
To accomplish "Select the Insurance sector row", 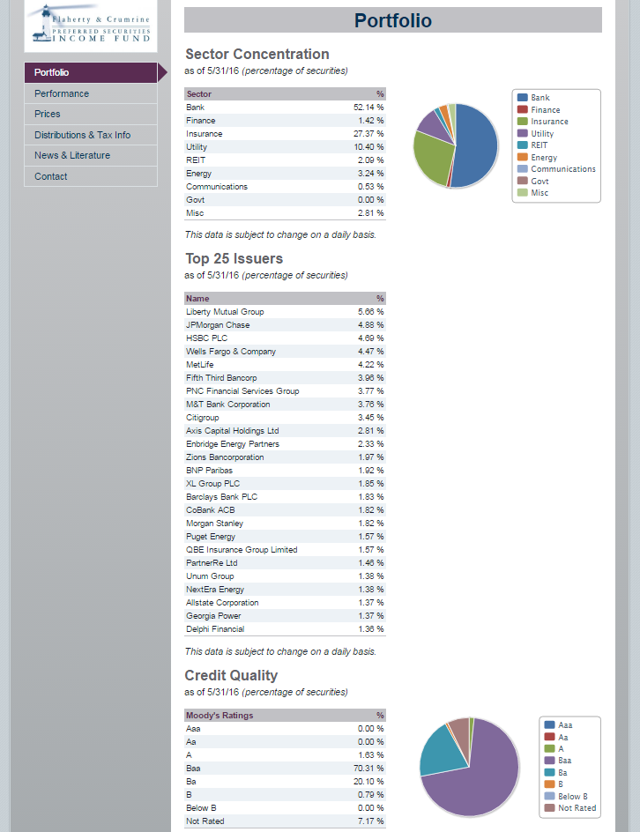I will pyautogui.click(x=285, y=134).
